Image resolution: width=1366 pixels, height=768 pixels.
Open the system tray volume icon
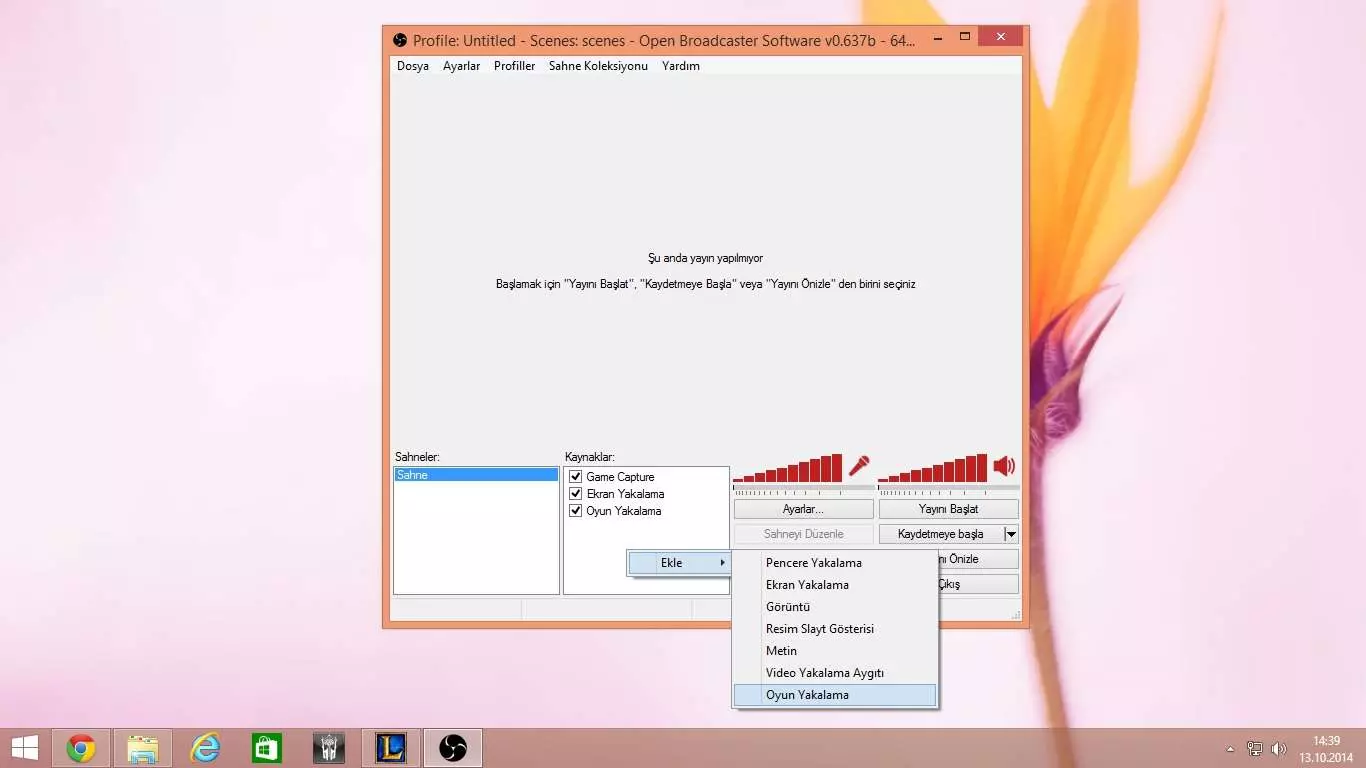1278,748
